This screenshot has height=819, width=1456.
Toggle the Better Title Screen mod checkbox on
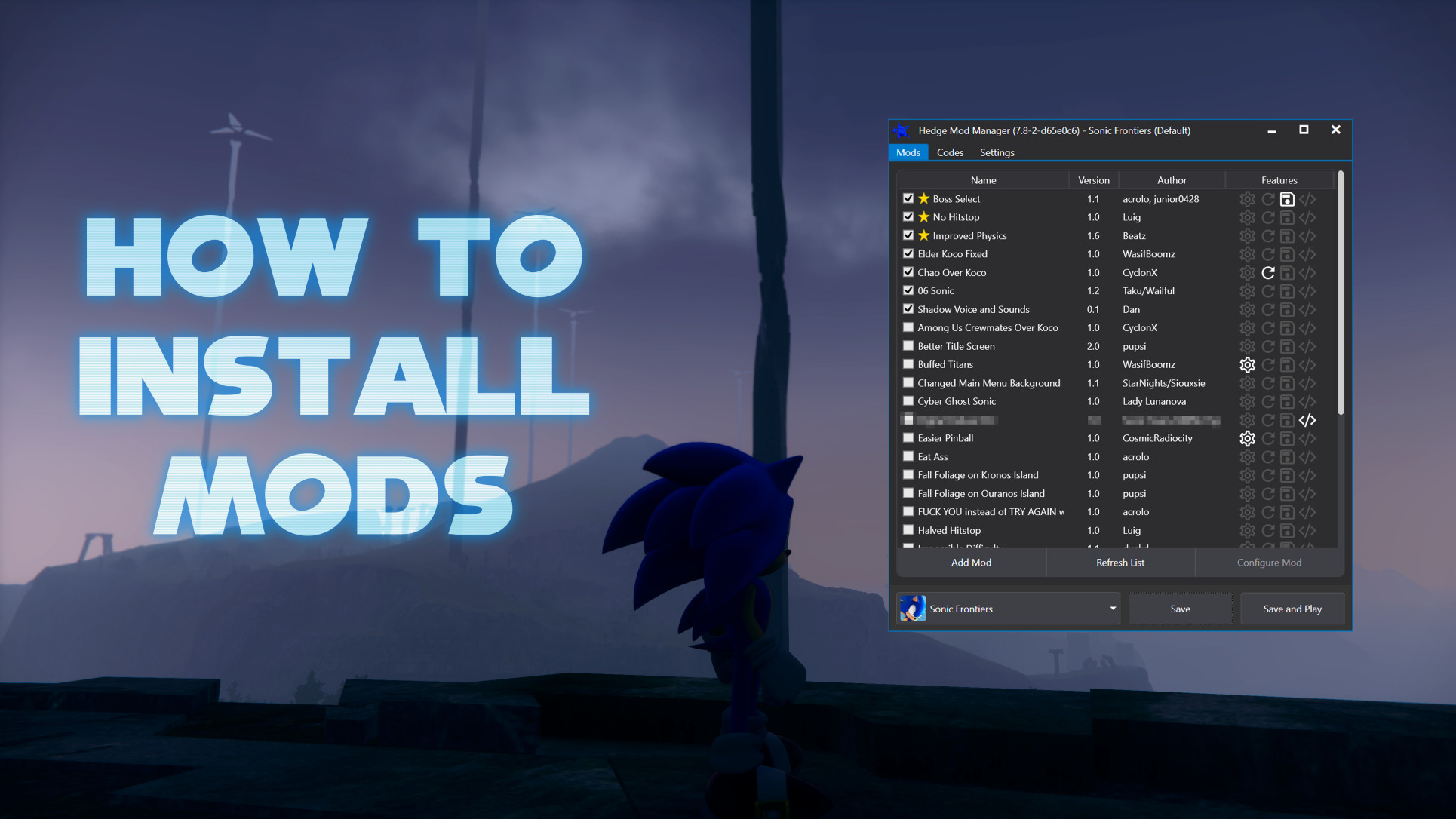point(907,346)
